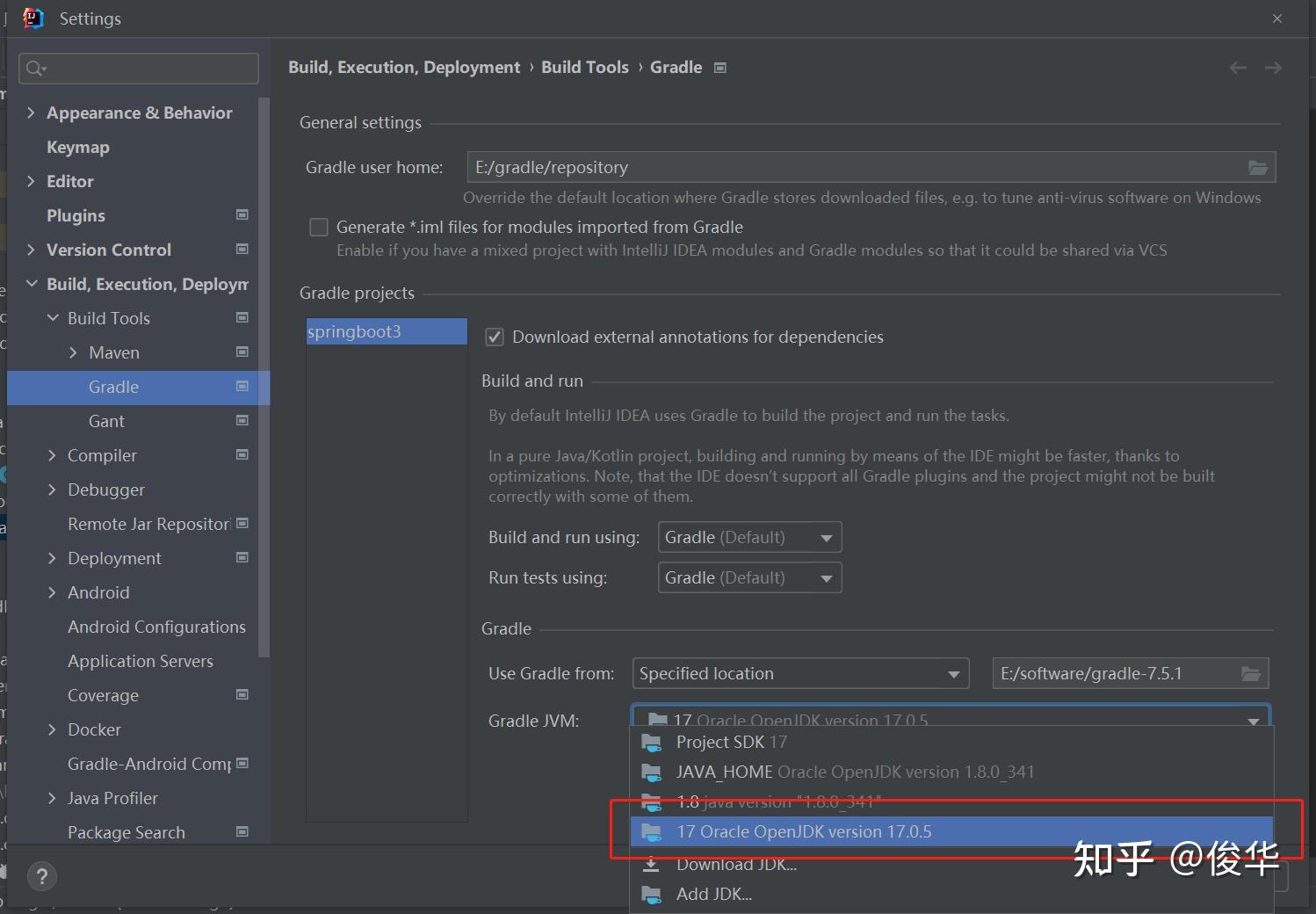Click the settings search field
The width and height of the screenshot is (1316, 914).
139,69
